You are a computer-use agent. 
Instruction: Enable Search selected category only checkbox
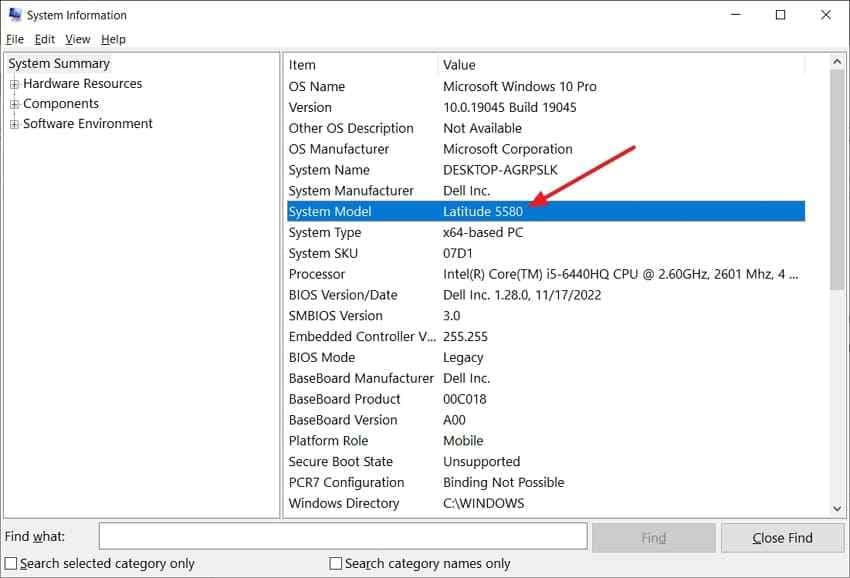pyautogui.click(x=10, y=563)
